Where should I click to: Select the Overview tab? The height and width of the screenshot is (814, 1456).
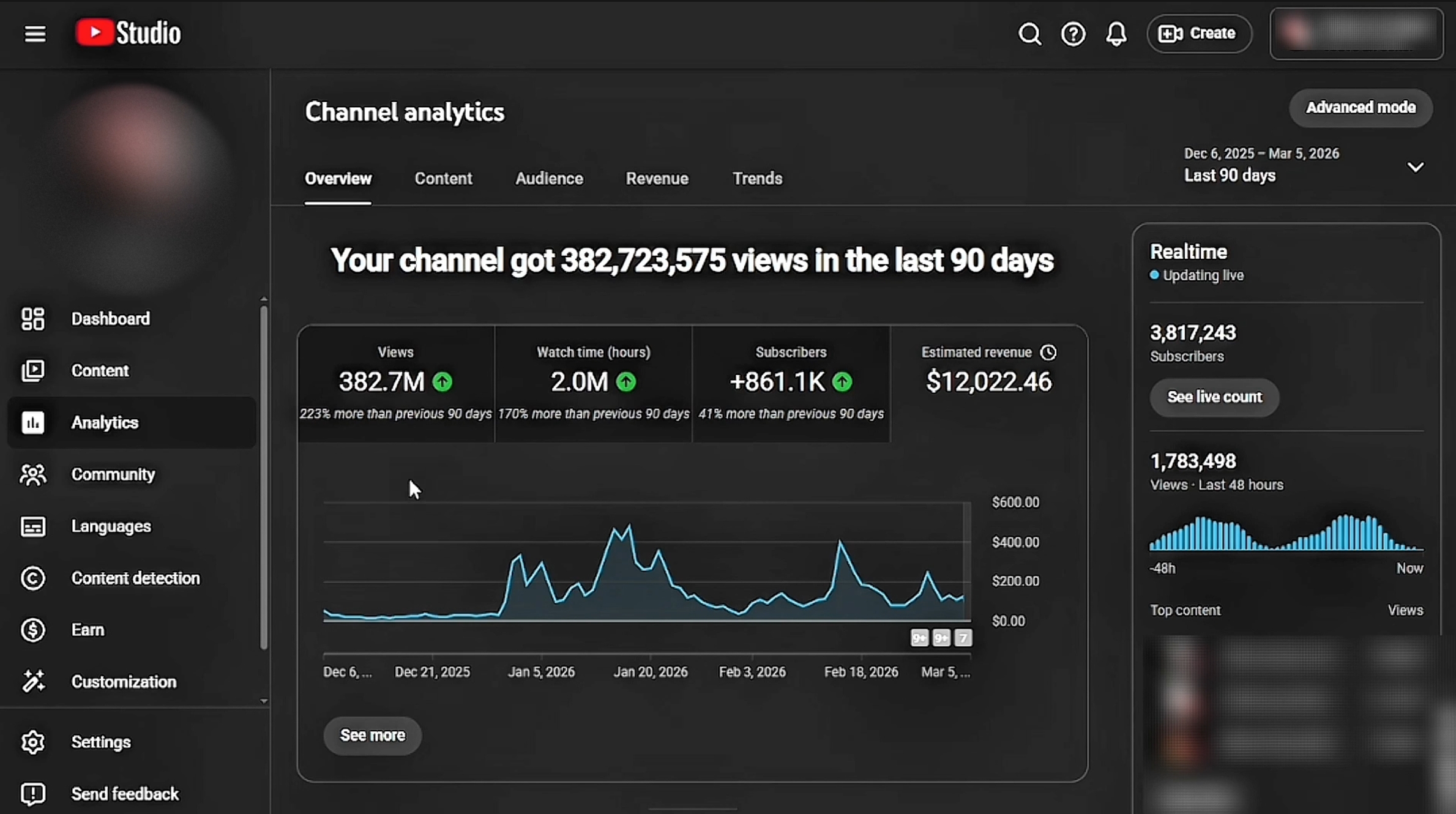[x=338, y=179]
